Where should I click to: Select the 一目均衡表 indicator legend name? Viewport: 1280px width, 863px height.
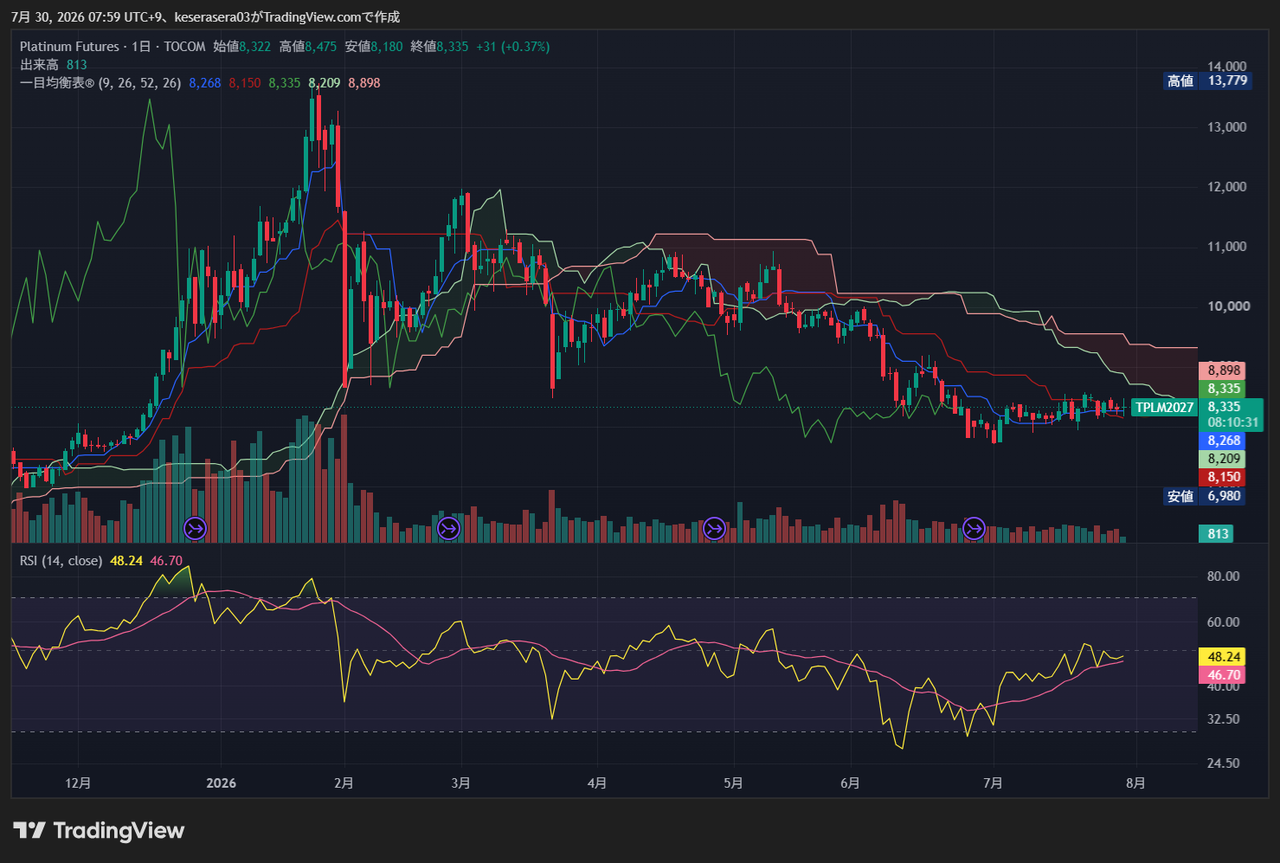click(56, 83)
